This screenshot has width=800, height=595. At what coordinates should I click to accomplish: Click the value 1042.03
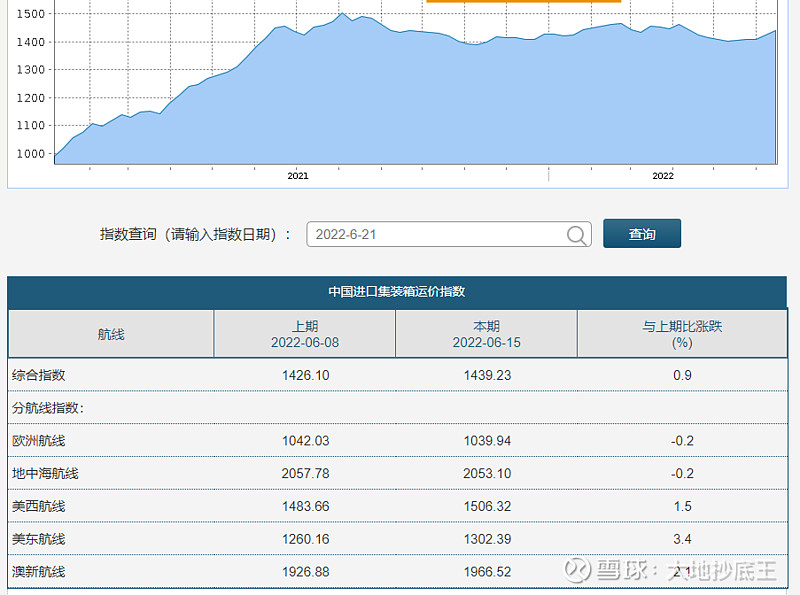(306, 440)
